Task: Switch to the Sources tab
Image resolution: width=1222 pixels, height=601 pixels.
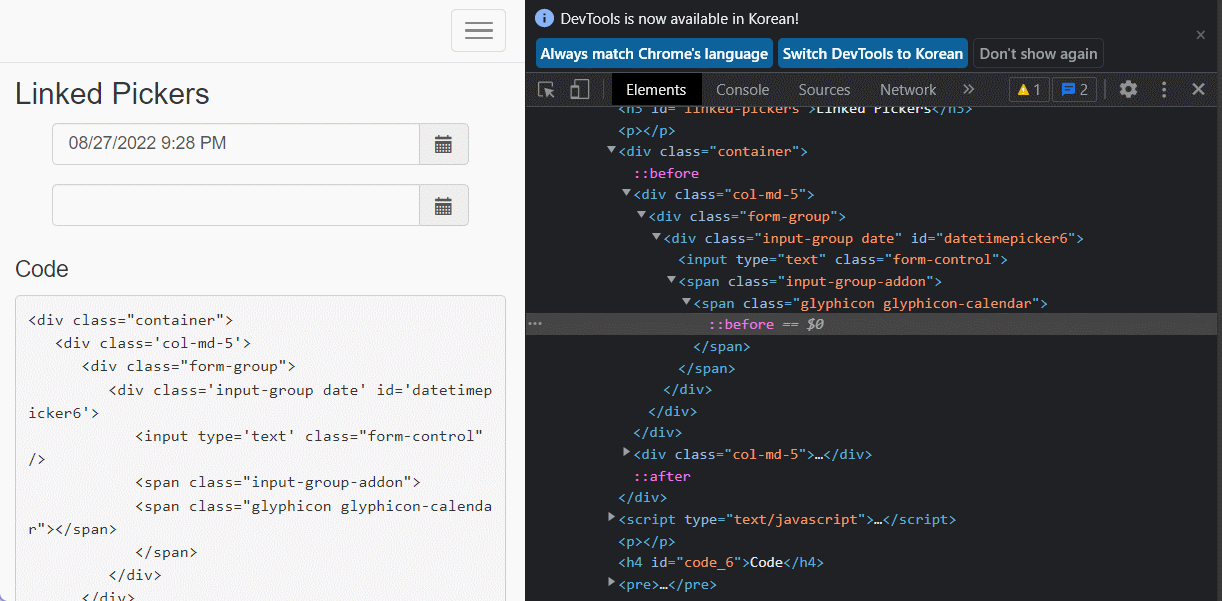Action: (824, 89)
